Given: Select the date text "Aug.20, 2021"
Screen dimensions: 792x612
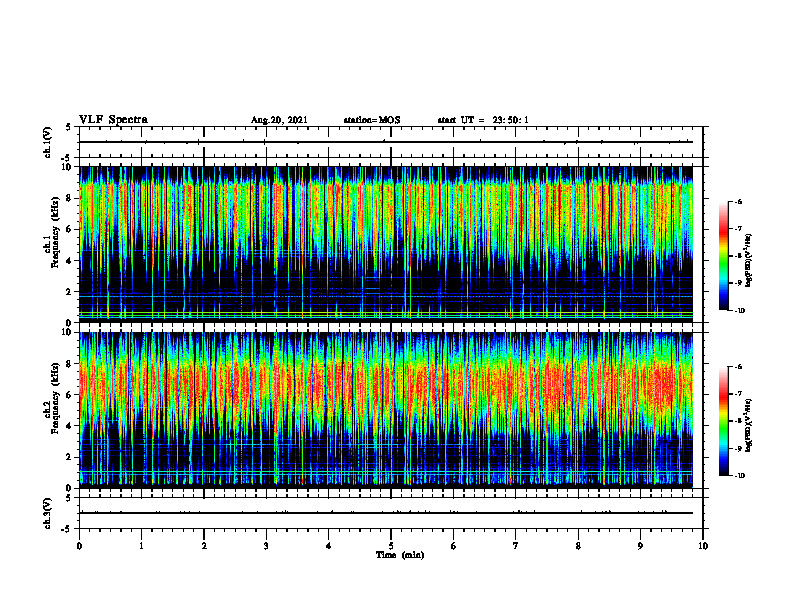Looking at the screenshot, I should point(279,120).
